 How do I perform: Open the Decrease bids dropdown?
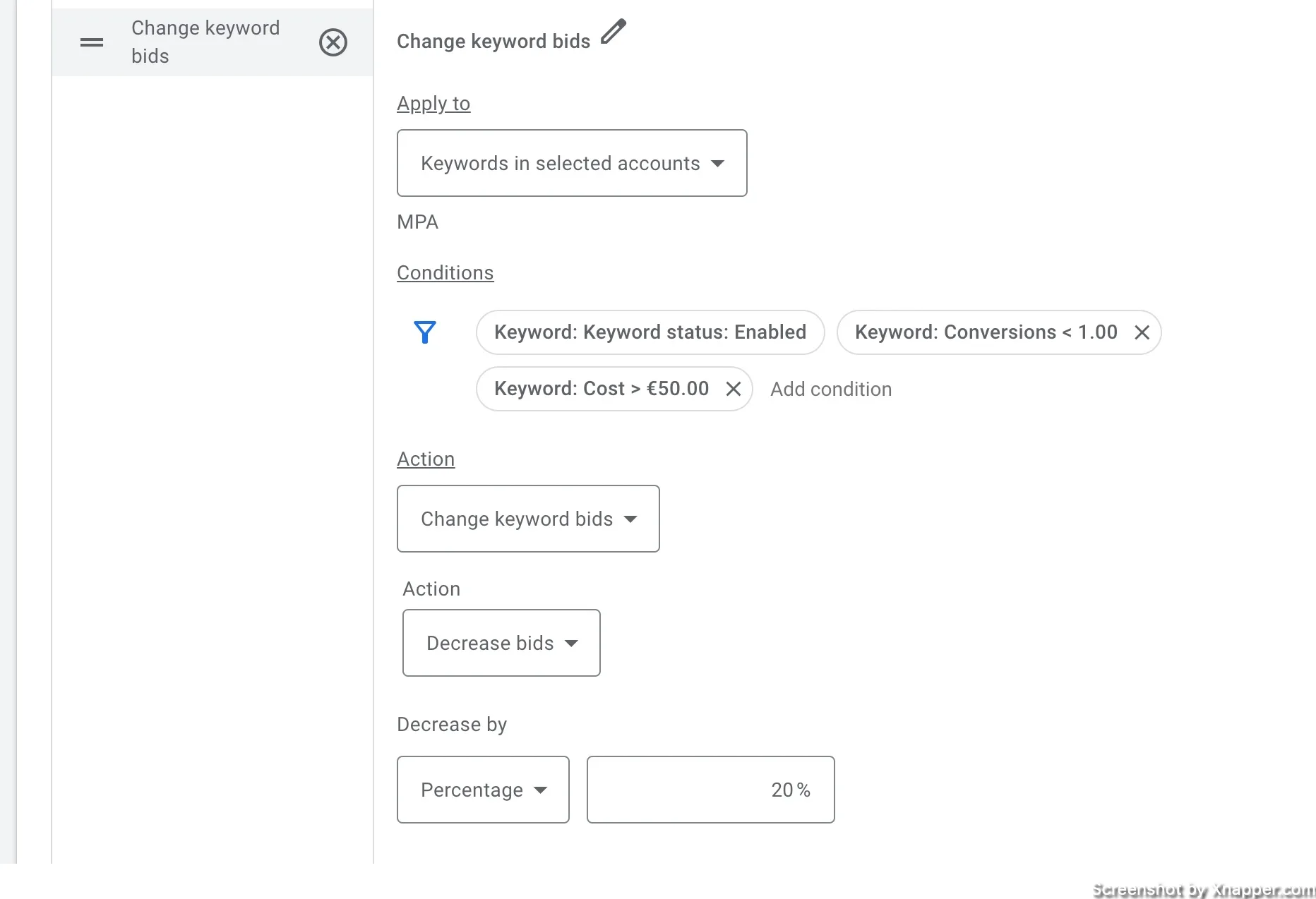click(501, 643)
